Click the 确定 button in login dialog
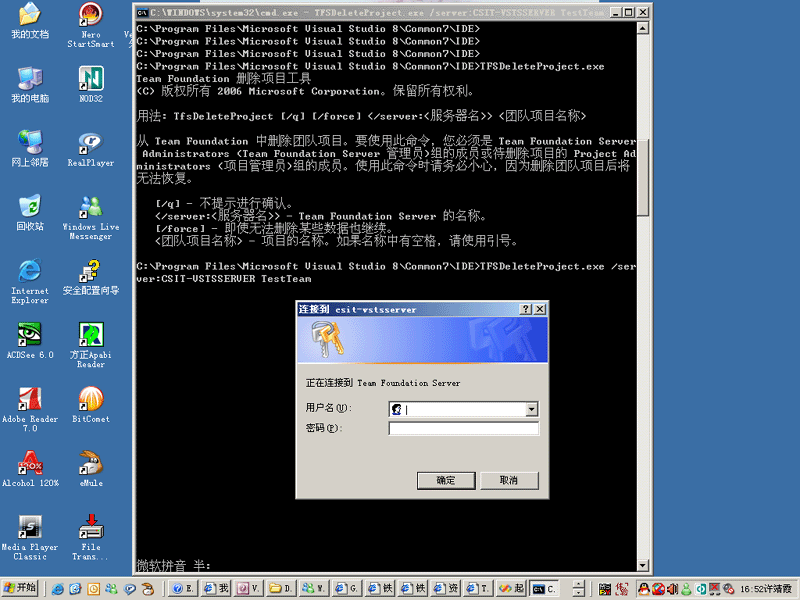Image resolution: width=800 pixels, height=600 pixels. pos(446,480)
